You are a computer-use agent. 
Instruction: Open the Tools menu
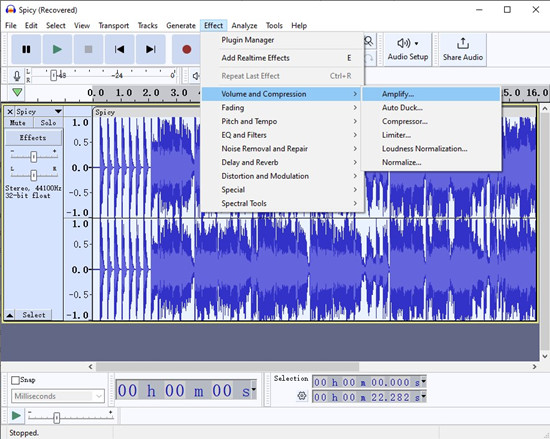click(274, 26)
